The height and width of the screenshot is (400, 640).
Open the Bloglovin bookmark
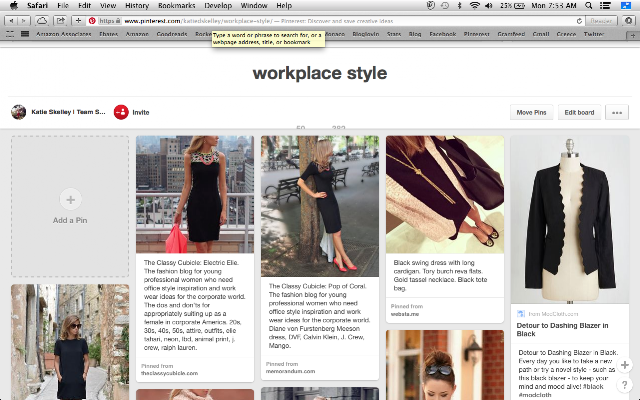366,34
